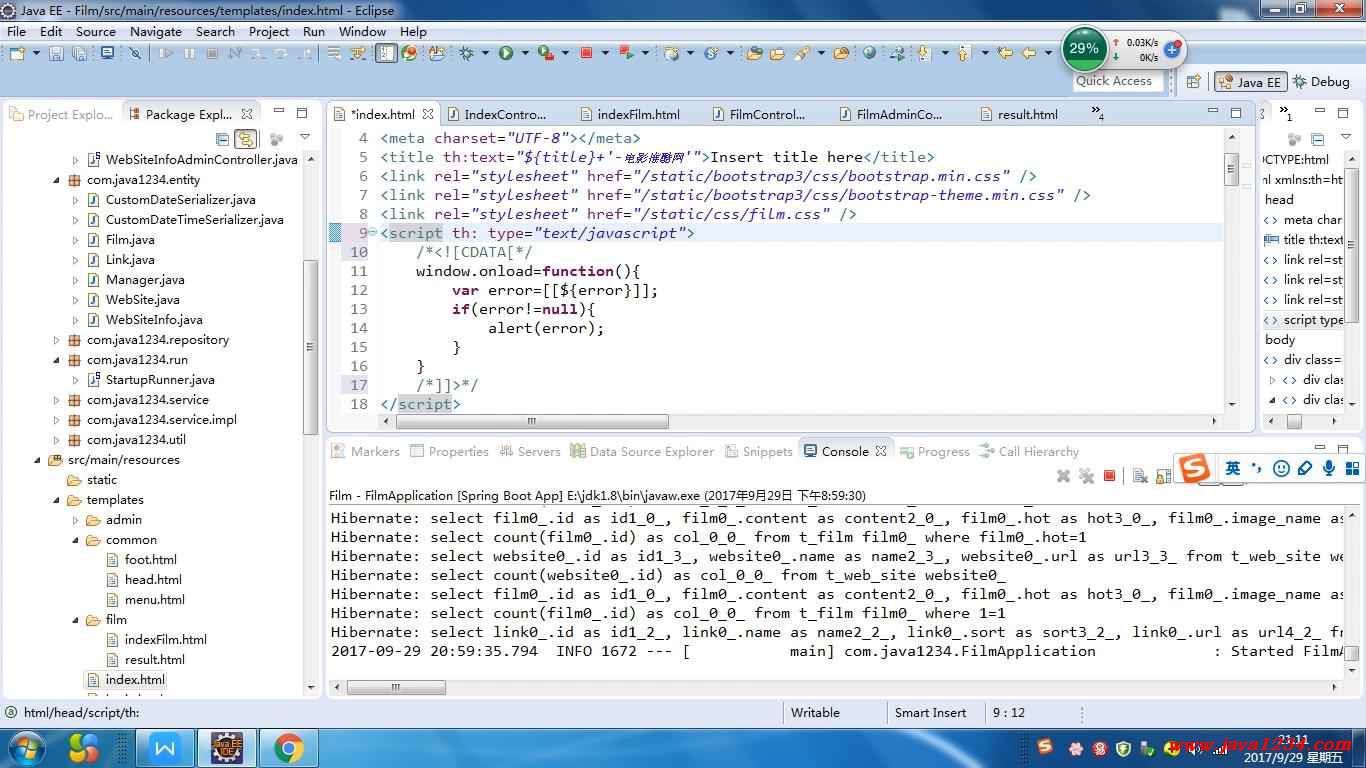Click the New wizard toolbar icon
This screenshot has width=1366, height=768.
(17, 53)
